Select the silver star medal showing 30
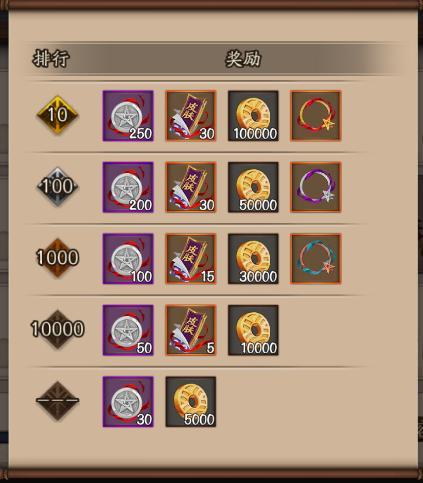The width and height of the screenshot is (423, 483). pyautogui.click(x=128, y=402)
